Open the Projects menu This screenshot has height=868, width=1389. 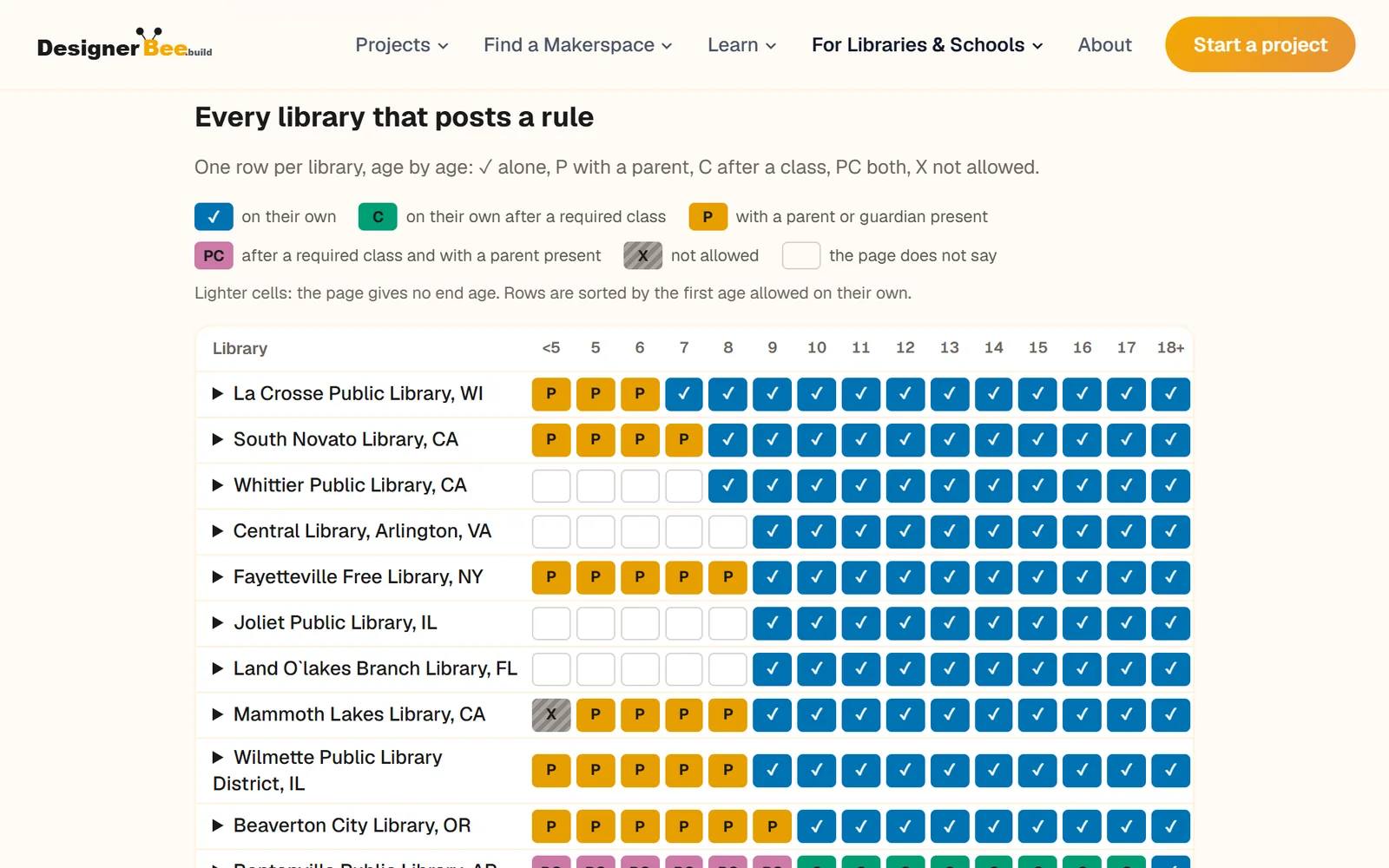coord(402,45)
